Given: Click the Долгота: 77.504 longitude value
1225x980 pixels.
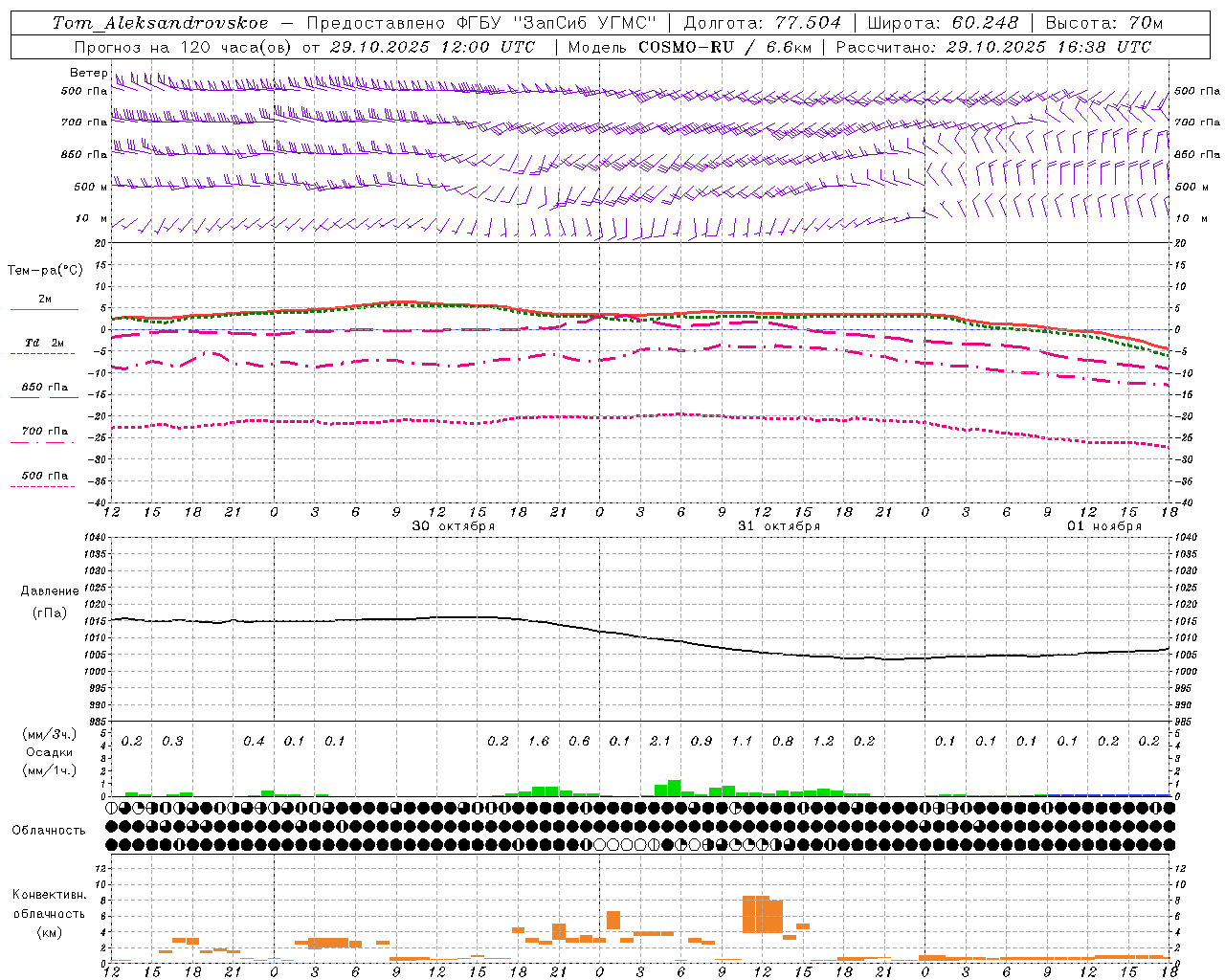Looking at the screenshot, I should click(763, 23).
